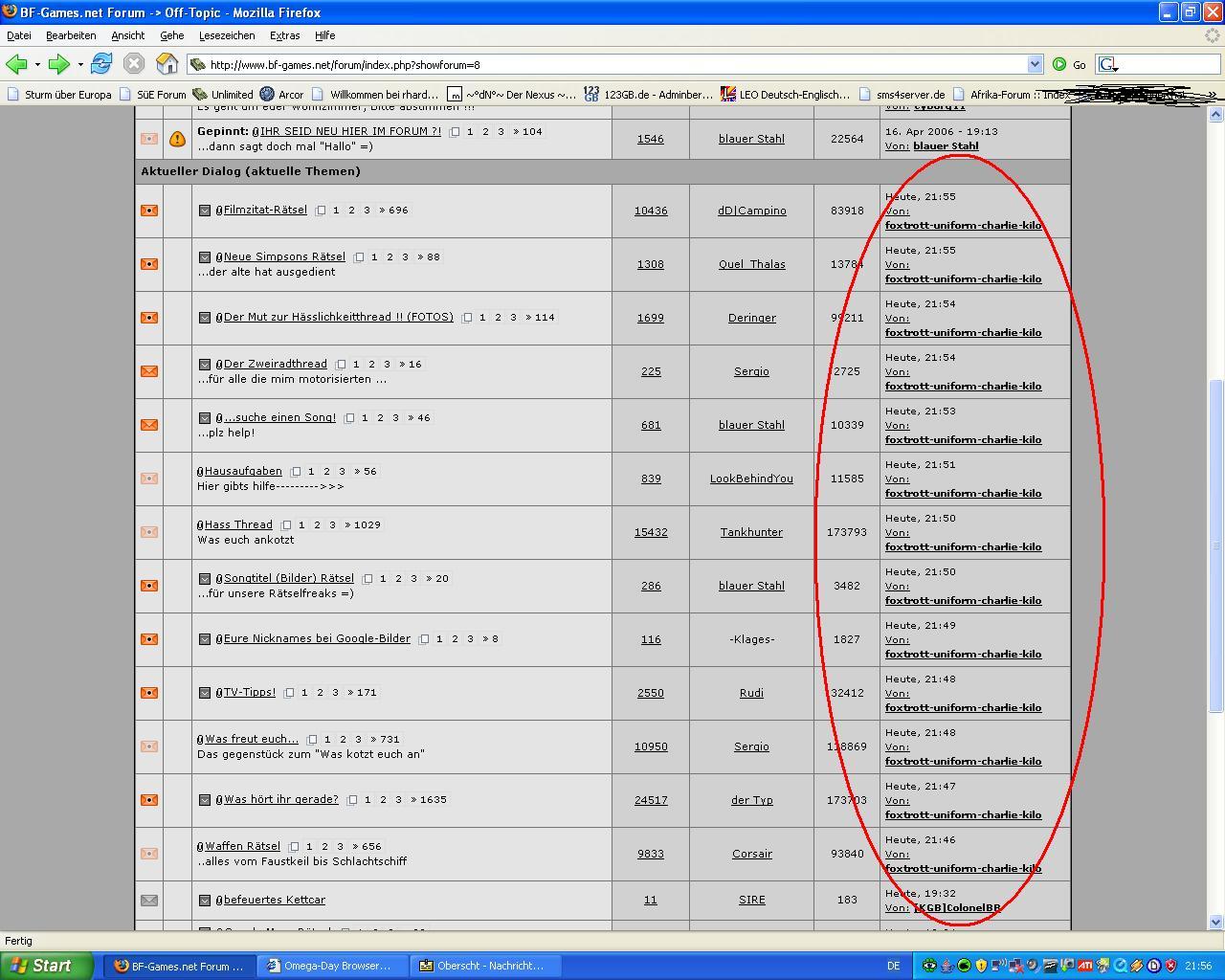The height and width of the screenshot is (980, 1225).
Task: Click the scrollbar up arrow
Action: pos(1216,115)
